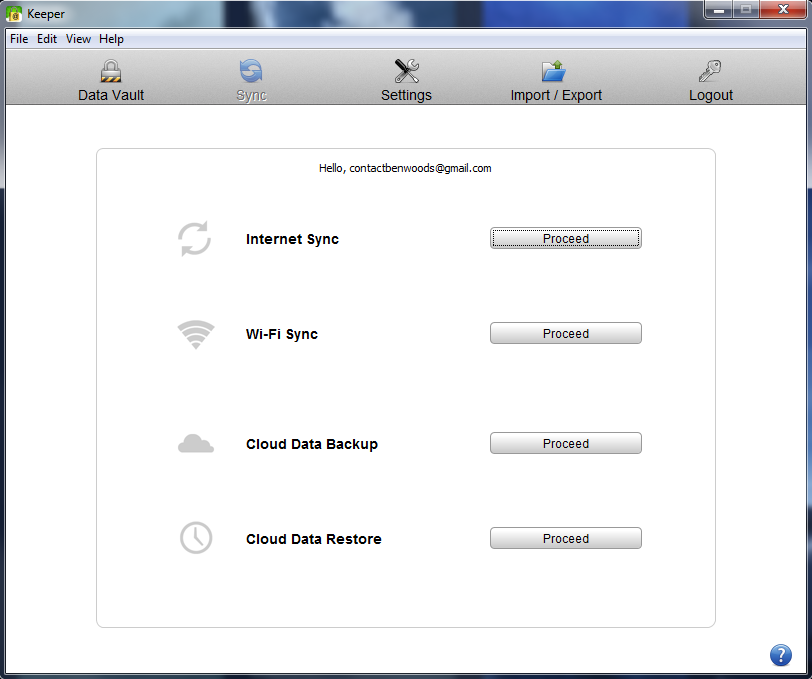Viewport: 812px width, 679px height.
Task: Proceed with Cloud Data Restore
Action: pos(566,538)
